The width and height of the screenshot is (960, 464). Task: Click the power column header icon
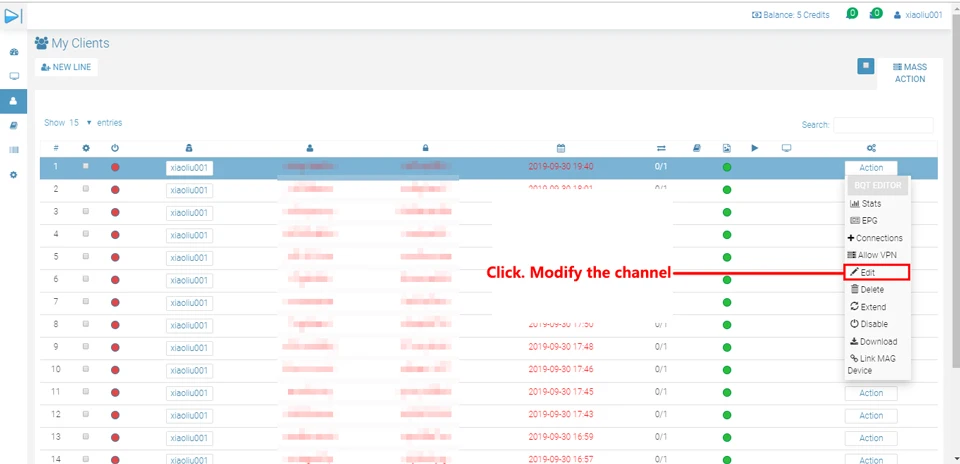[115, 148]
